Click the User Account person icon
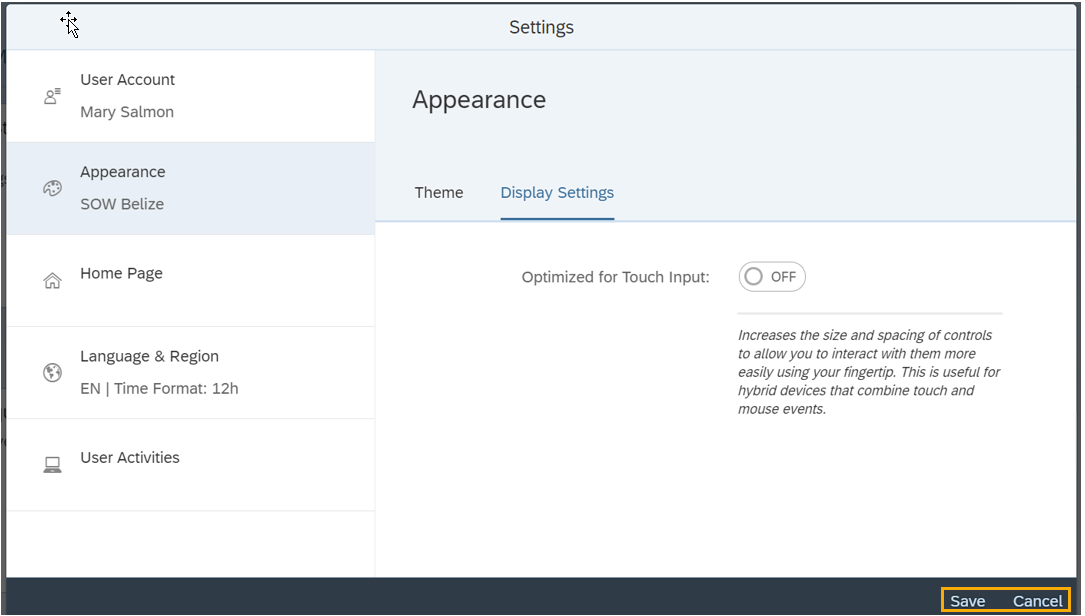This screenshot has height=616, width=1085. [52, 97]
